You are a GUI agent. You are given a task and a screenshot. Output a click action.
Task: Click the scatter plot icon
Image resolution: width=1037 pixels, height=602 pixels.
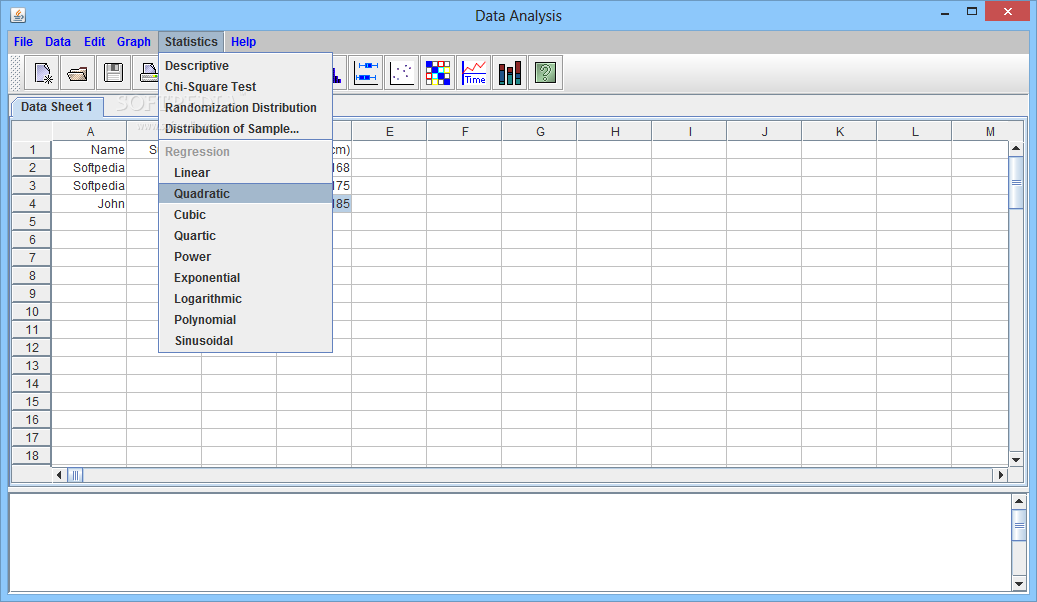(x=401, y=73)
